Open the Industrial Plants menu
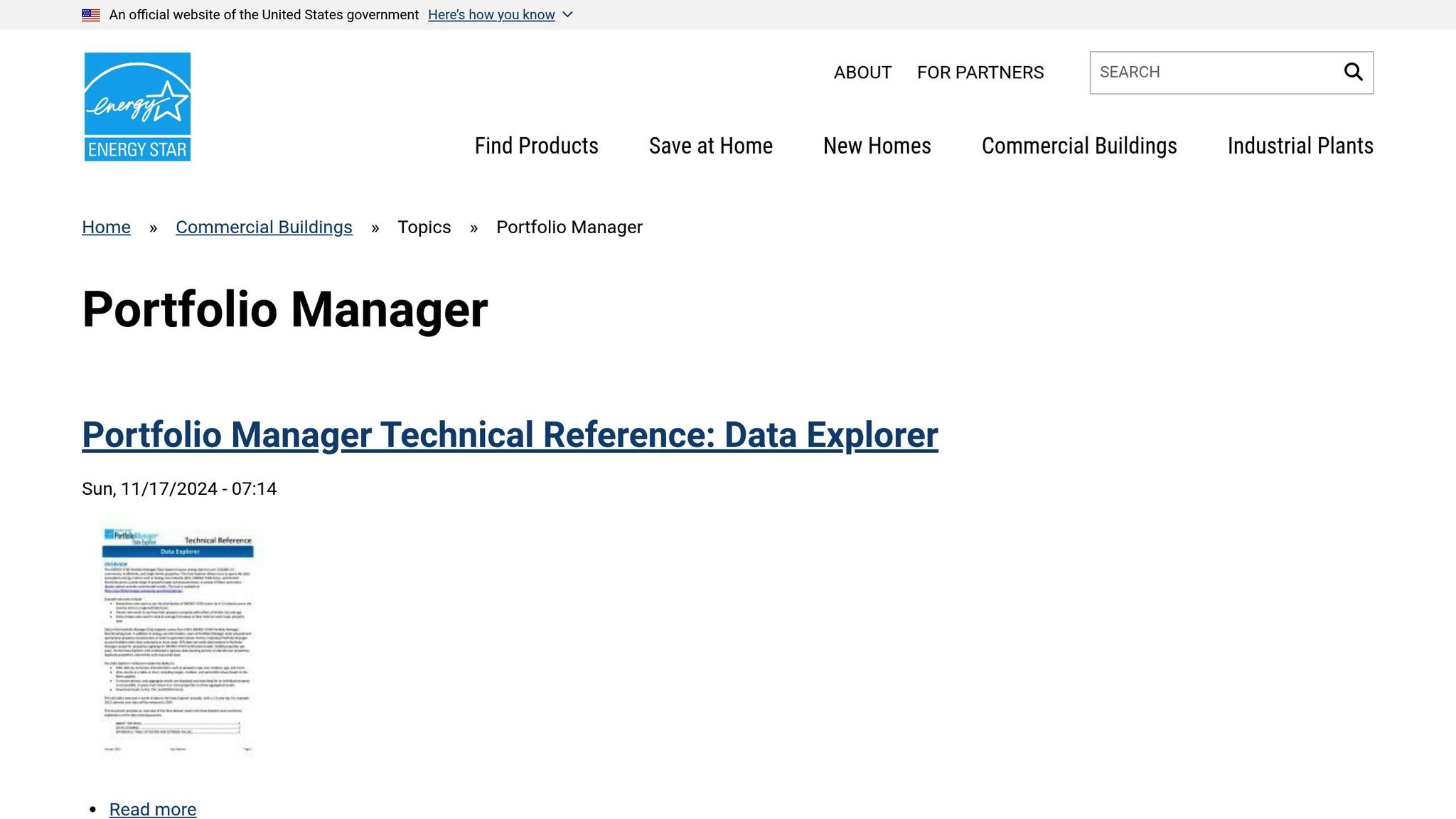This screenshot has width=1456, height=819. coord(1300,146)
